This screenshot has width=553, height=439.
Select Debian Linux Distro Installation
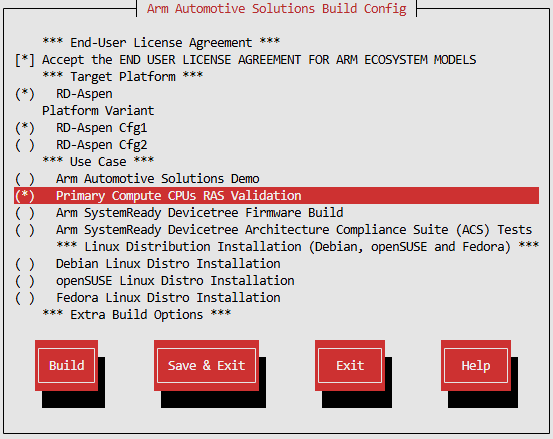point(147,263)
